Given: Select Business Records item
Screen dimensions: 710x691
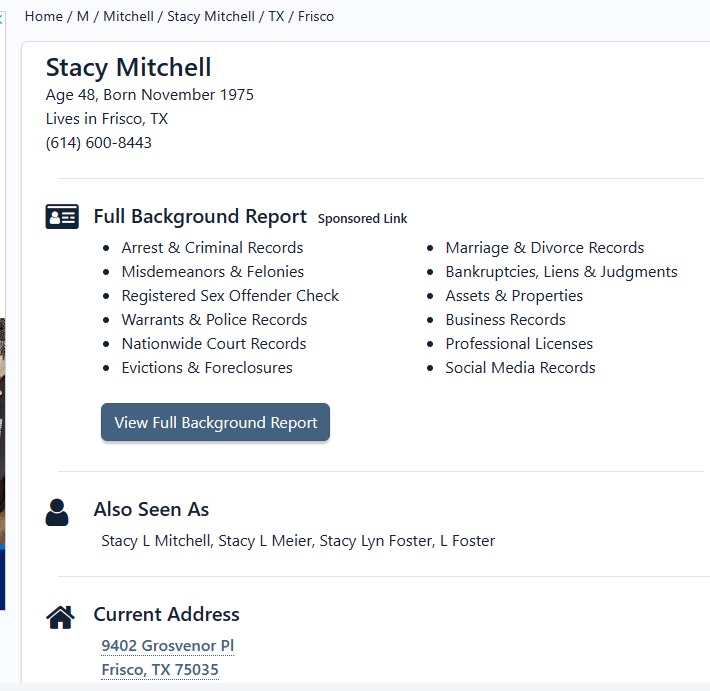Looking at the screenshot, I should click(505, 320).
